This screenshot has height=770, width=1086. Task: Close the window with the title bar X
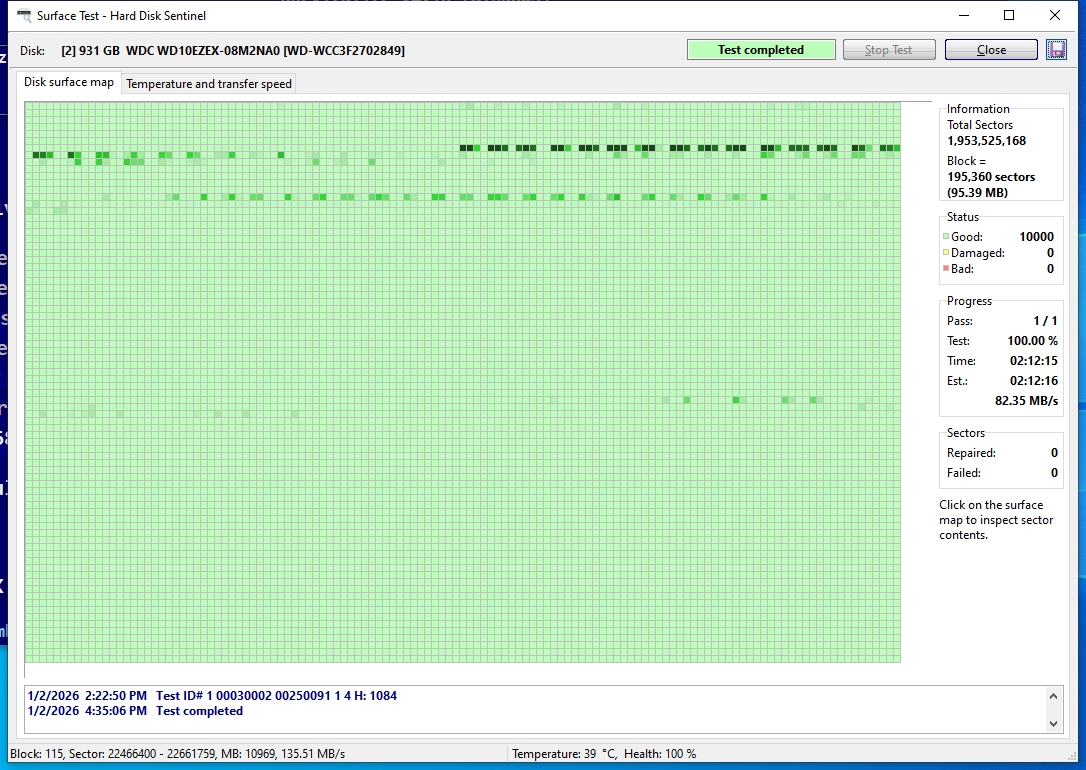pyautogui.click(x=1055, y=16)
